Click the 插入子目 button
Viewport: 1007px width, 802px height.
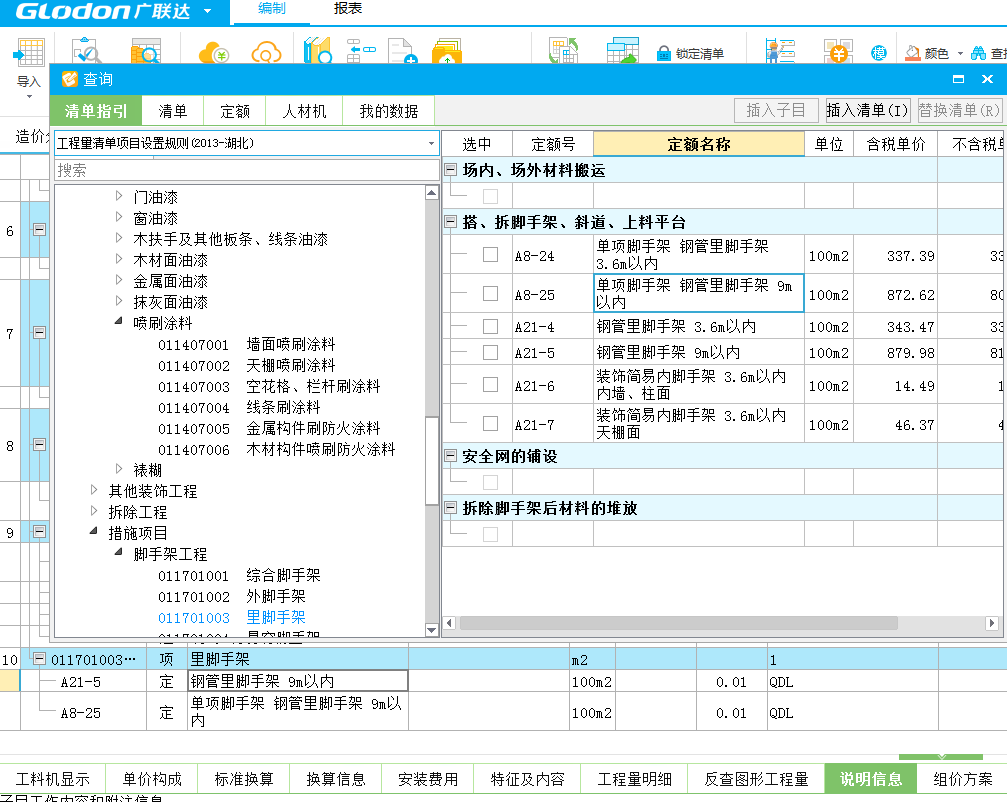tap(776, 110)
